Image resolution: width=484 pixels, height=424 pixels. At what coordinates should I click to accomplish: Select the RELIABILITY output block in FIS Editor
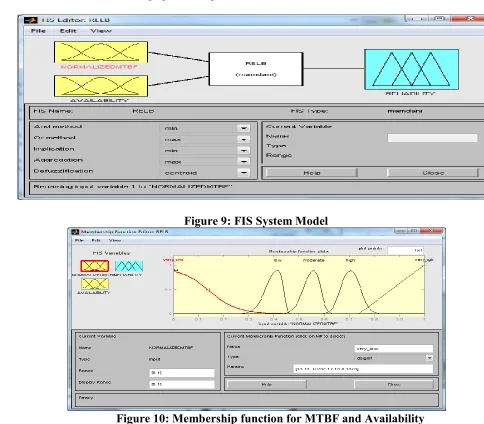(x=412, y=69)
